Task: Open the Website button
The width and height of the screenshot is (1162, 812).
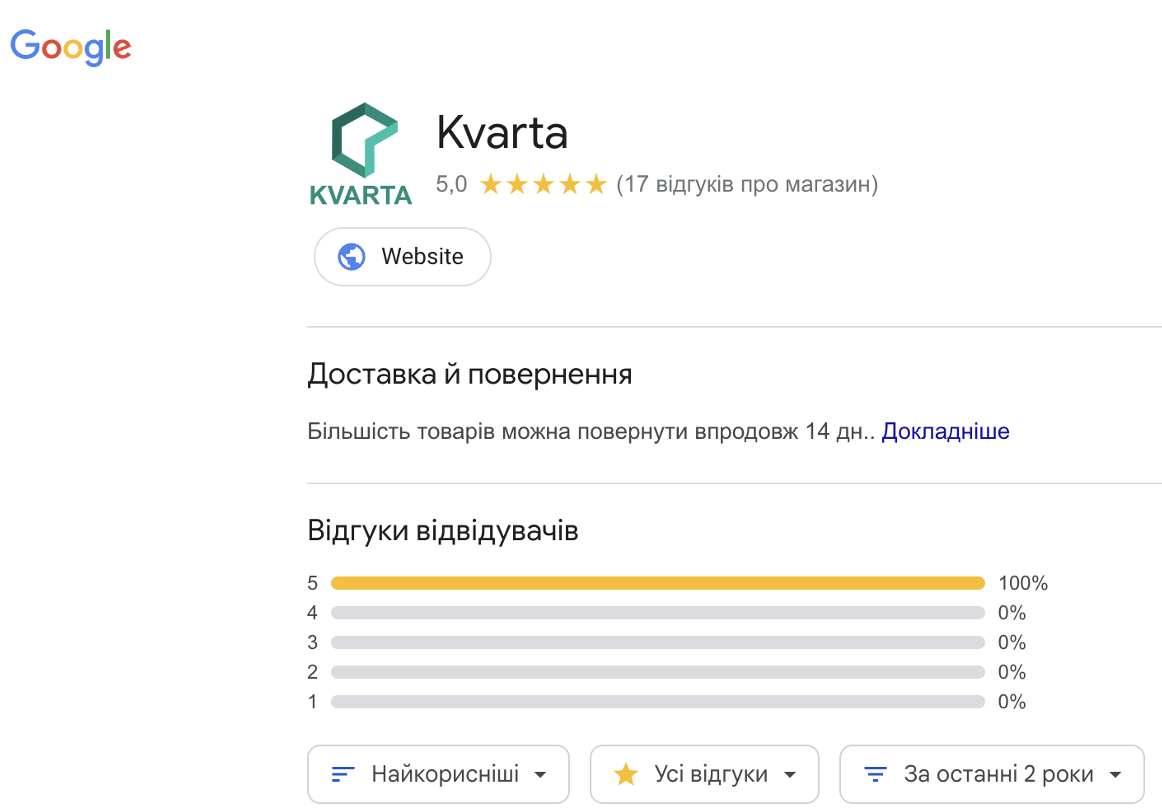Action: tap(402, 256)
